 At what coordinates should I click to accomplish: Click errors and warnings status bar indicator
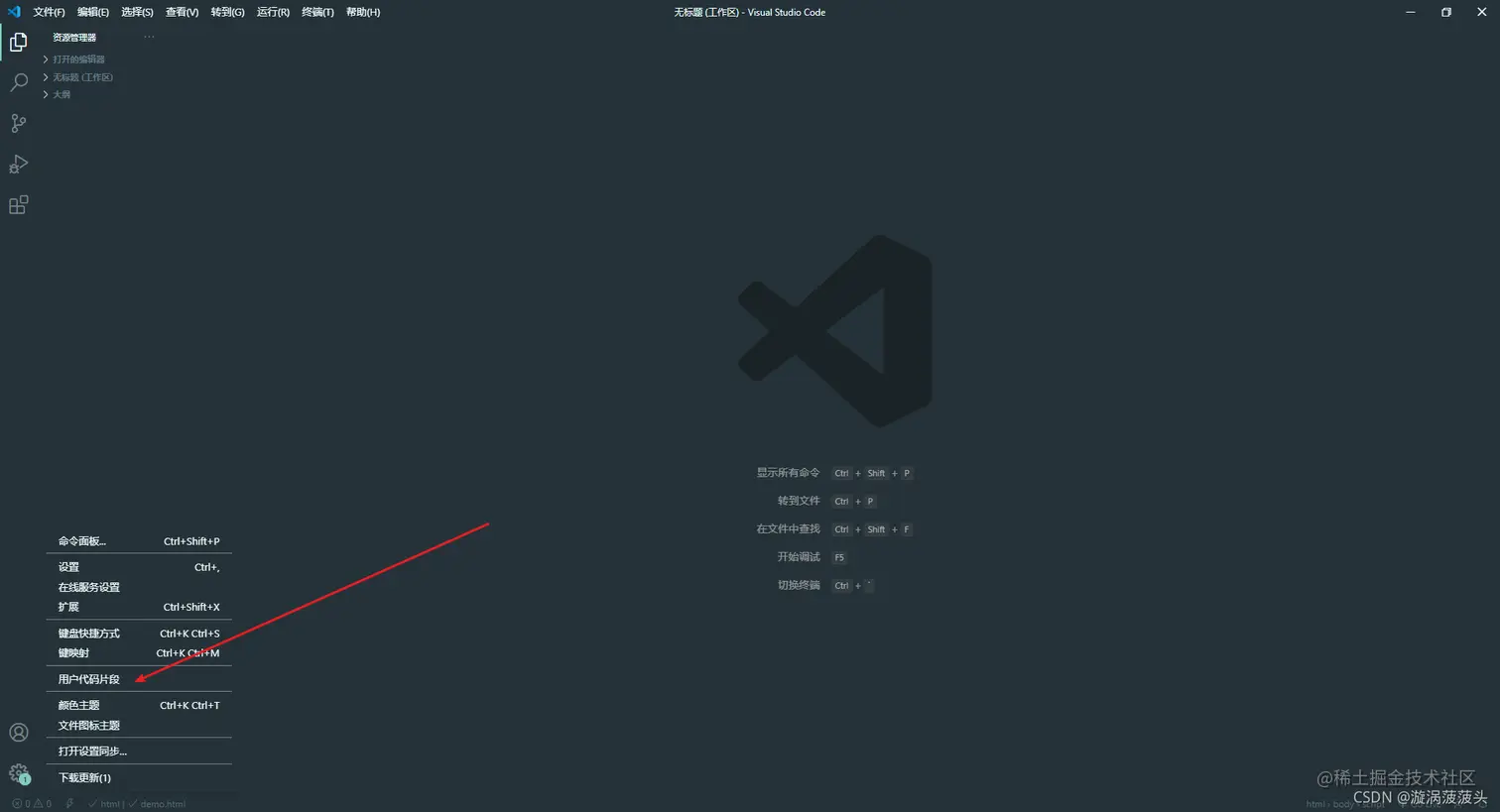(32, 804)
